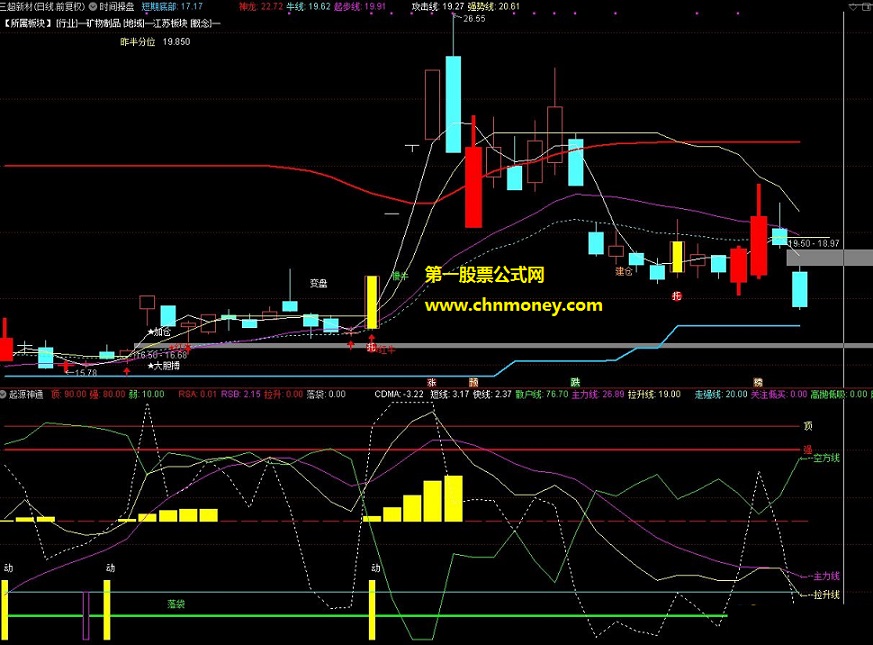Click the RSB: 2.15 indicator value
The width and height of the screenshot is (873, 645).
[241, 394]
